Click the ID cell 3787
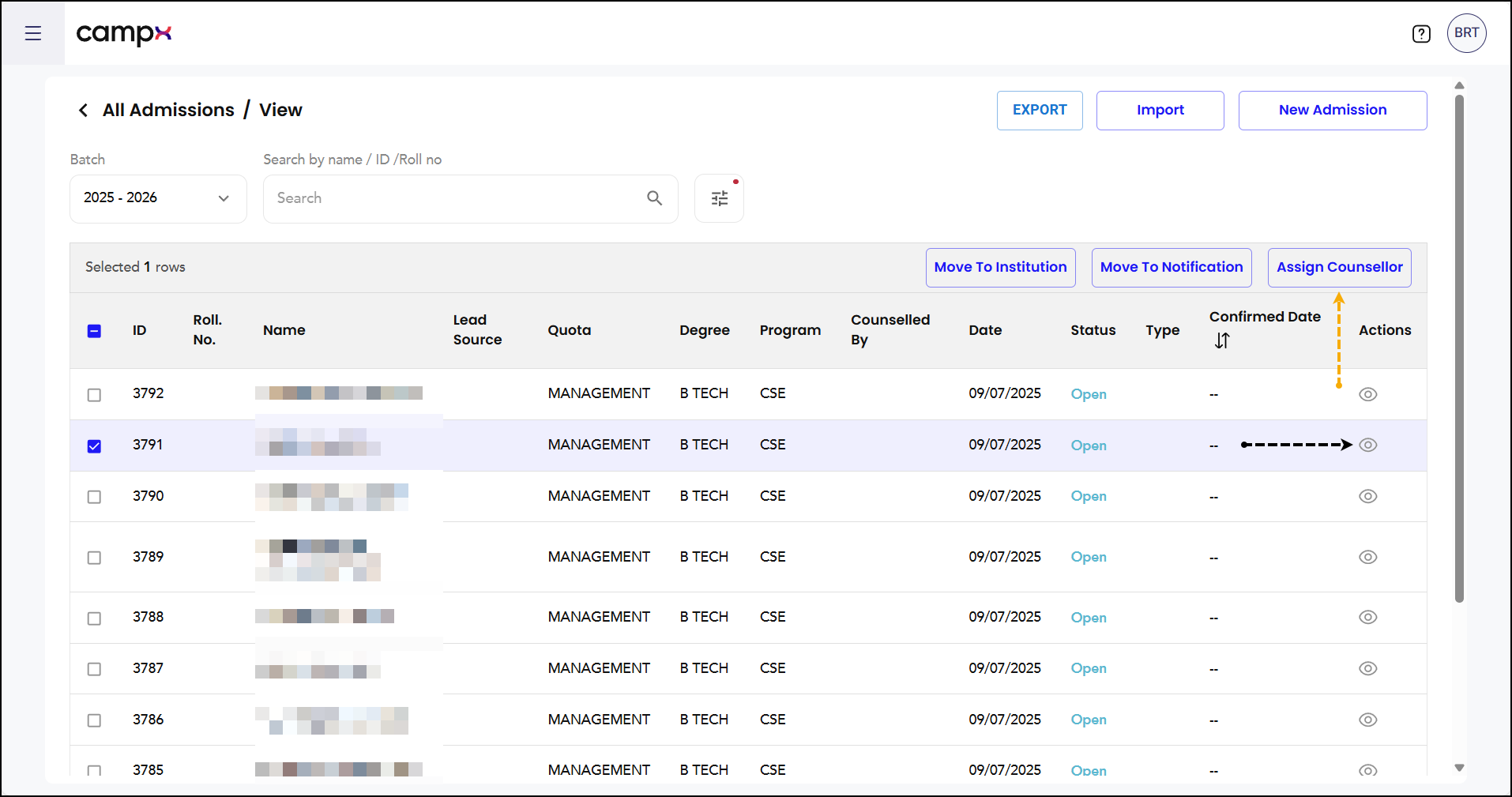The height and width of the screenshot is (797, 1512). click(148, 668)
